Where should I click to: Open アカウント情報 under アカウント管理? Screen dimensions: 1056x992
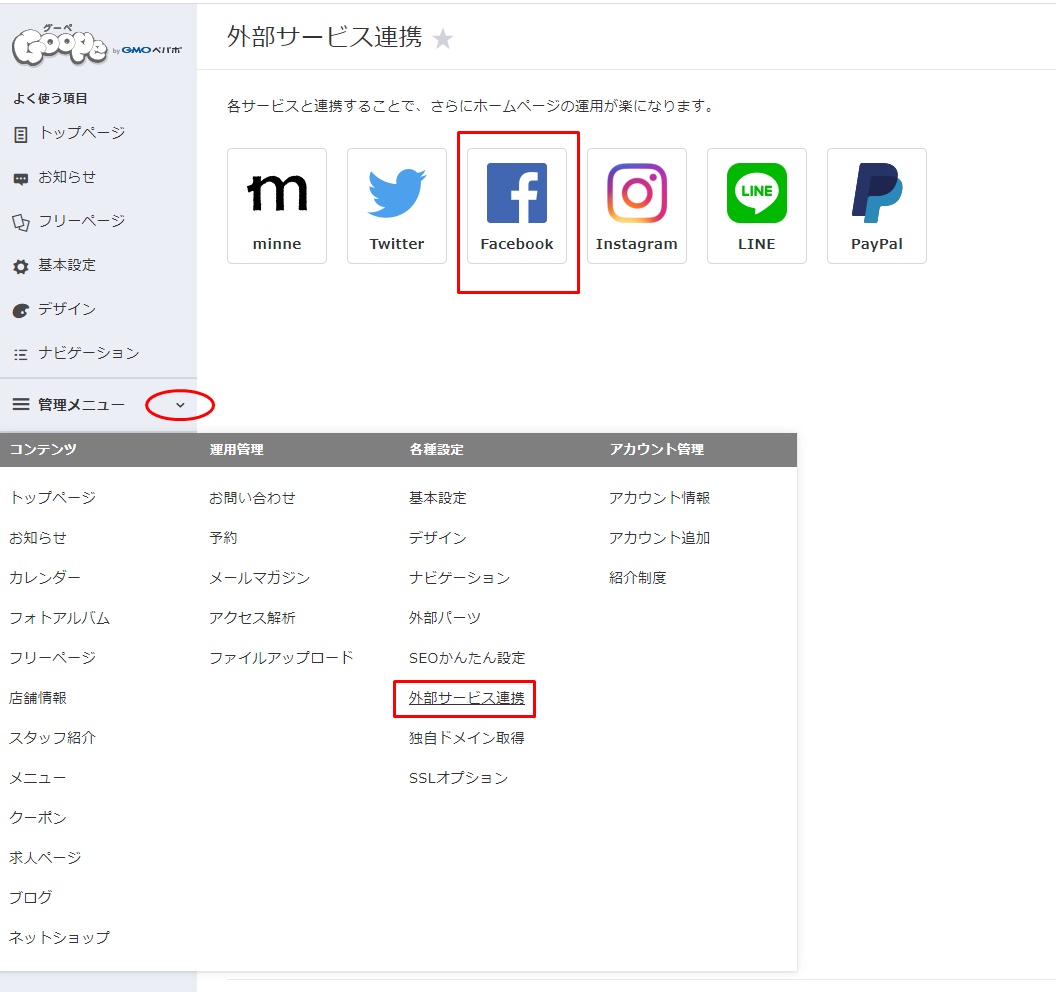(x=659, y=498)
